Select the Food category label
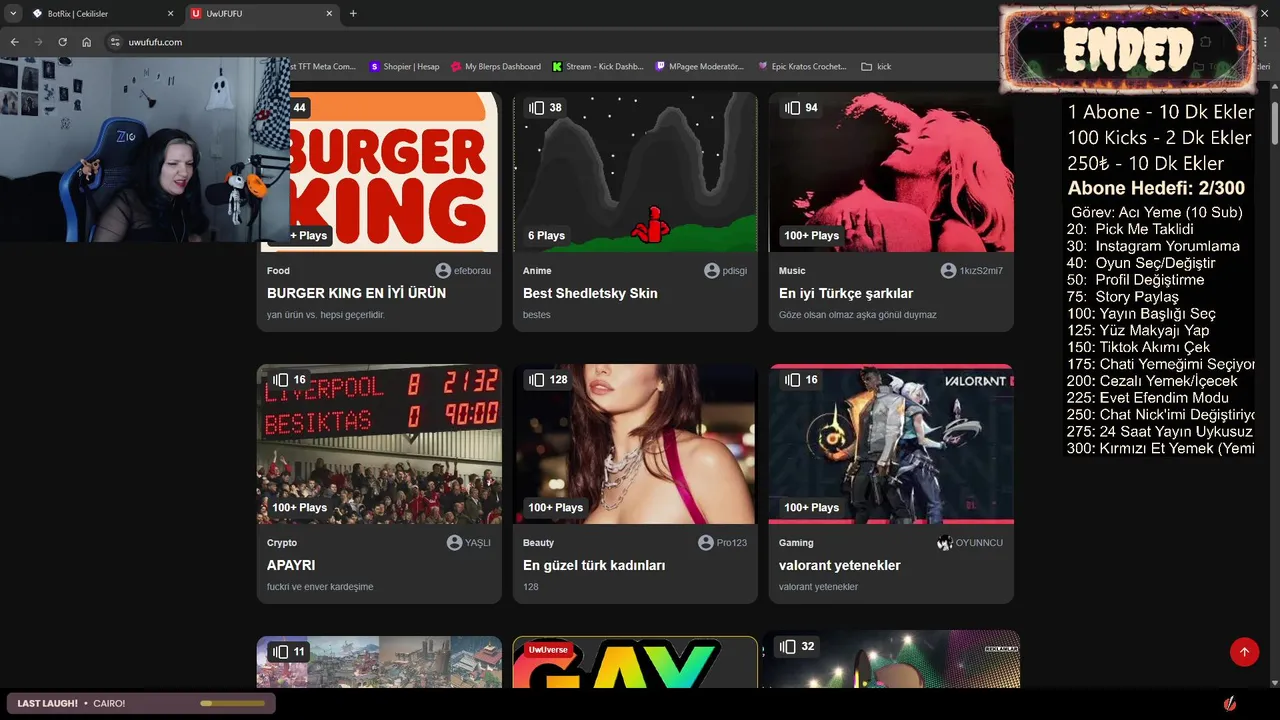Viewport: 1280px width, 720px height. pyautogui.click(x=278, y=271)
